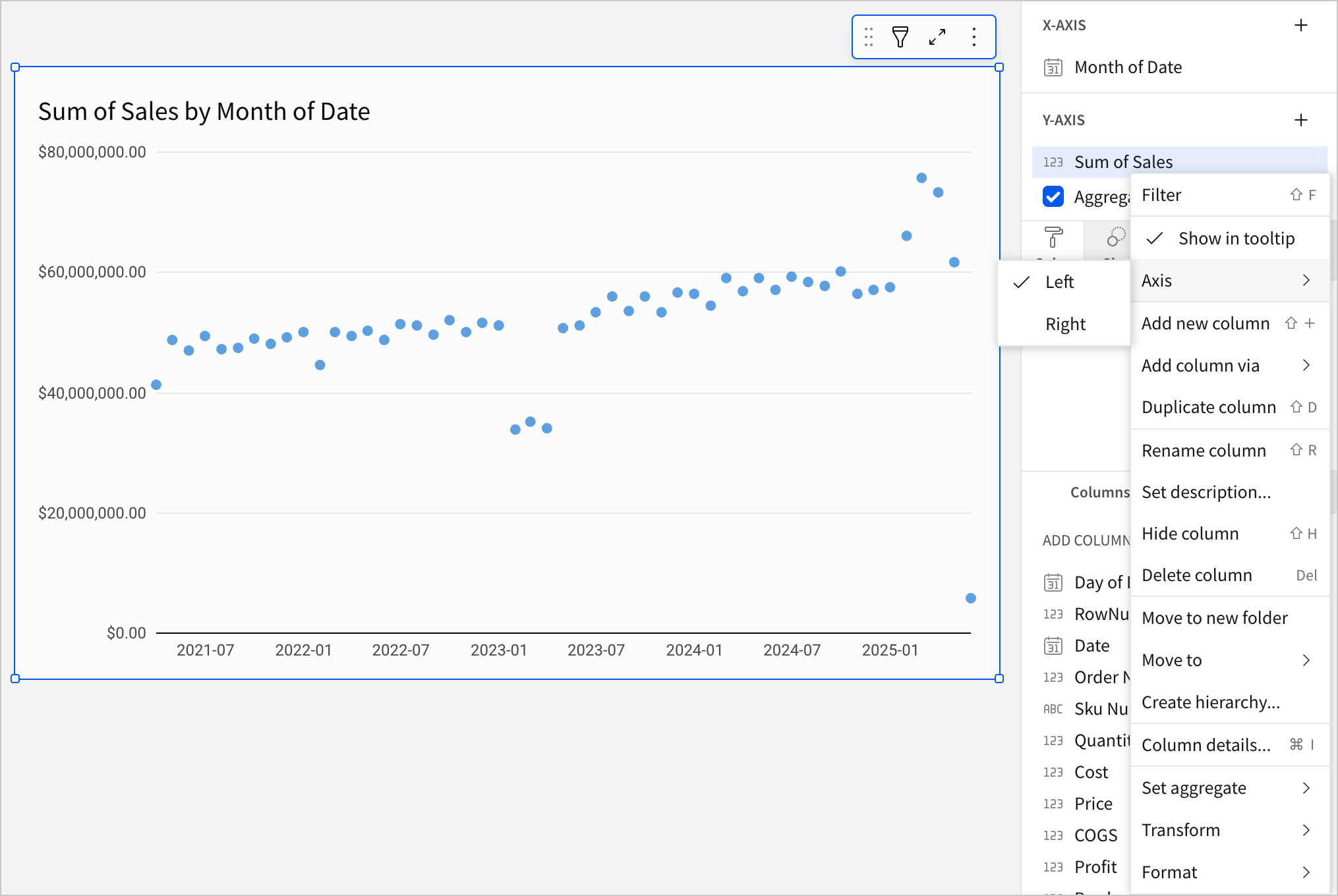Expand the Move to submenu
Image resolution: width=1338 pixels, height=896 pixels.
pos(1230,660)
